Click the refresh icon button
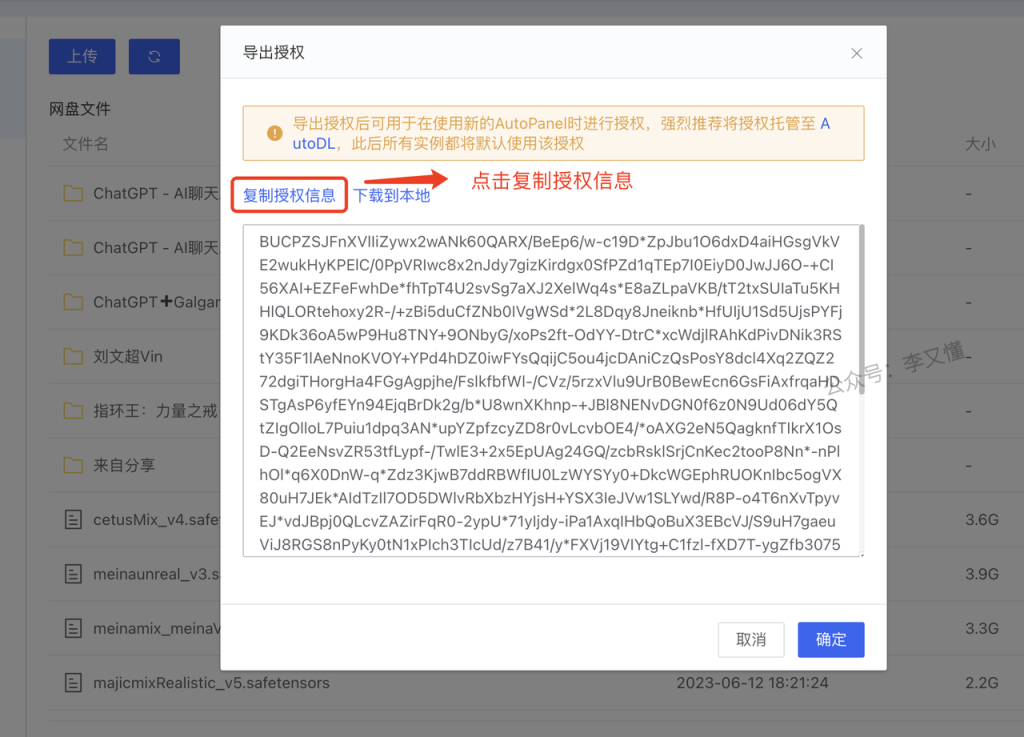The height and width of the screenshot is (737, 1024). coord(154,57)
